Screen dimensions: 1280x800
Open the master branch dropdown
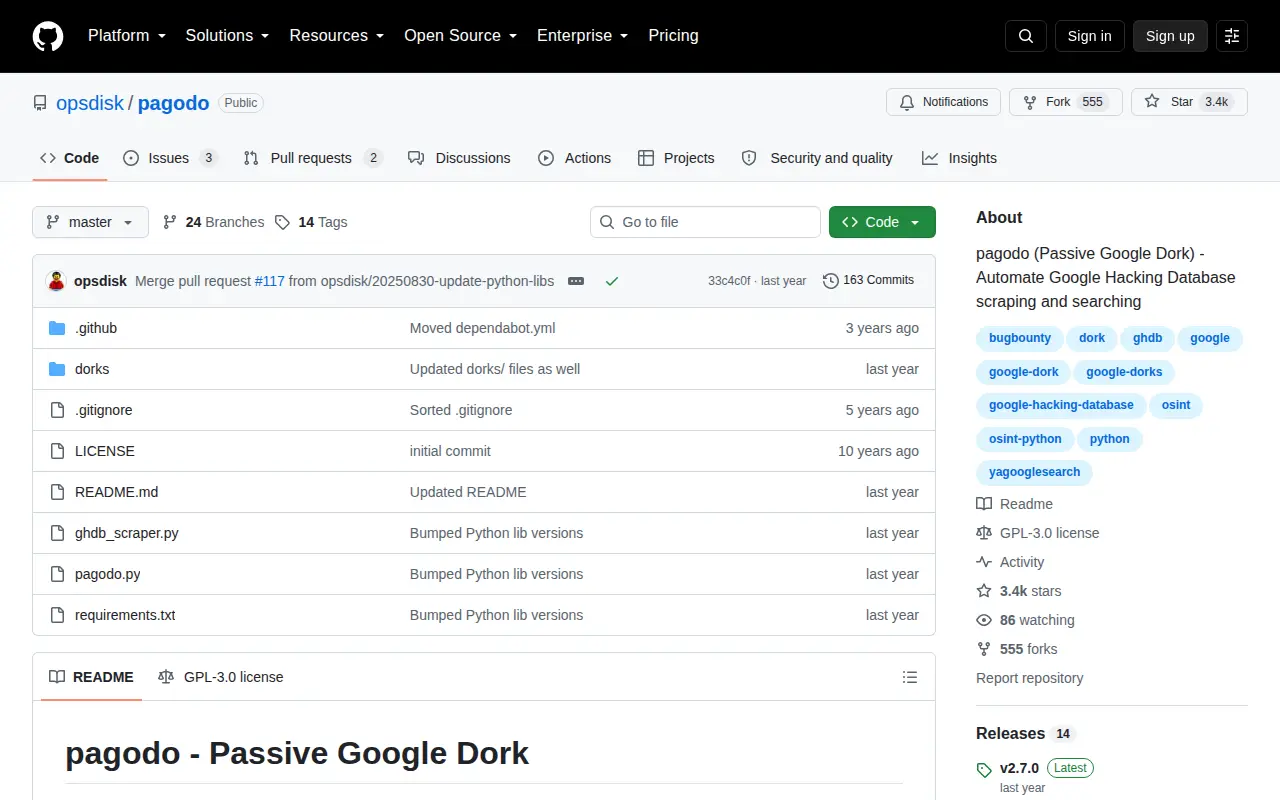click(x=90, y=222)
